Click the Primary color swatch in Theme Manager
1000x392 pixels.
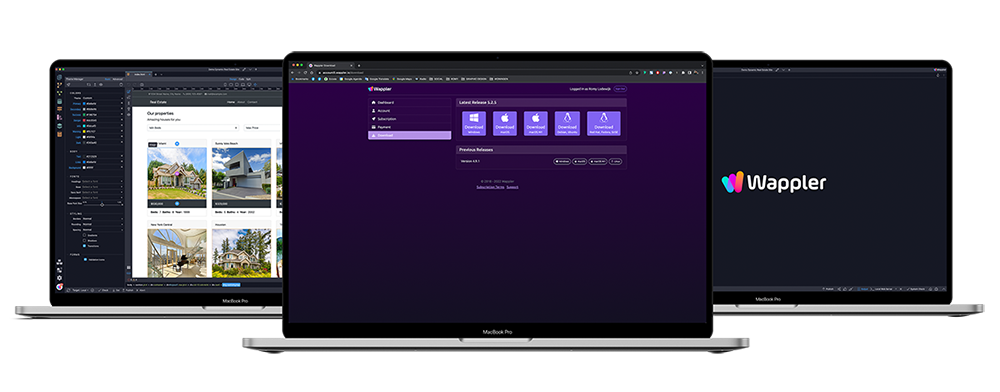tap(85, 103)
